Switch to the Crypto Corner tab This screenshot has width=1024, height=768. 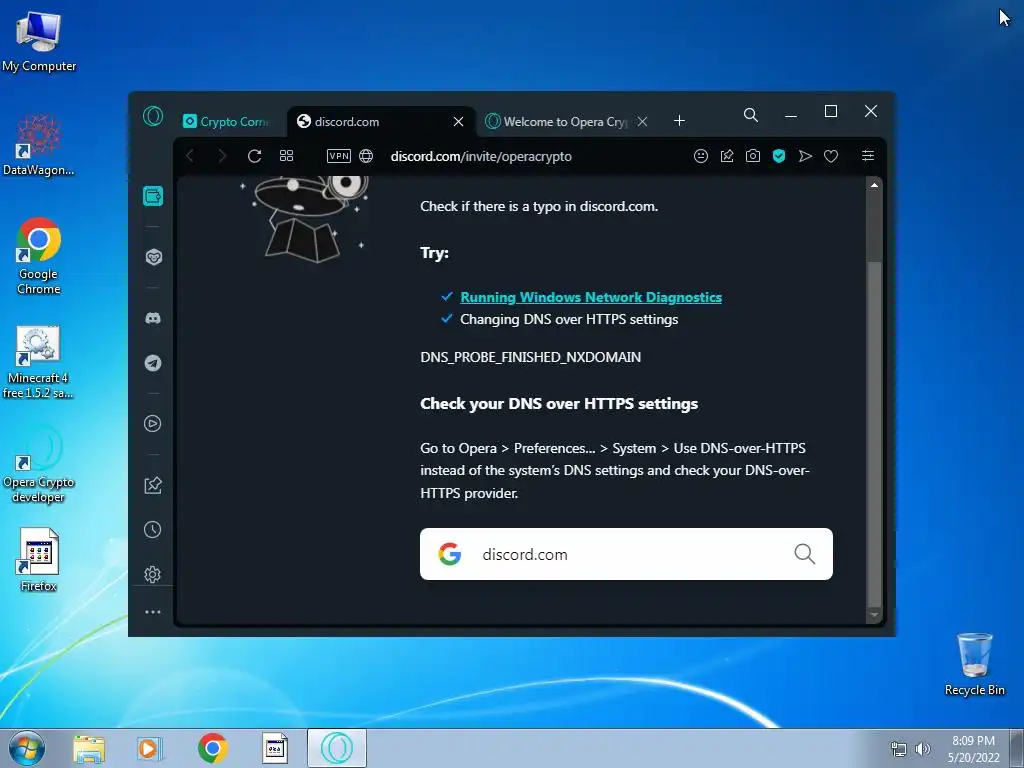tap(227, 121)
